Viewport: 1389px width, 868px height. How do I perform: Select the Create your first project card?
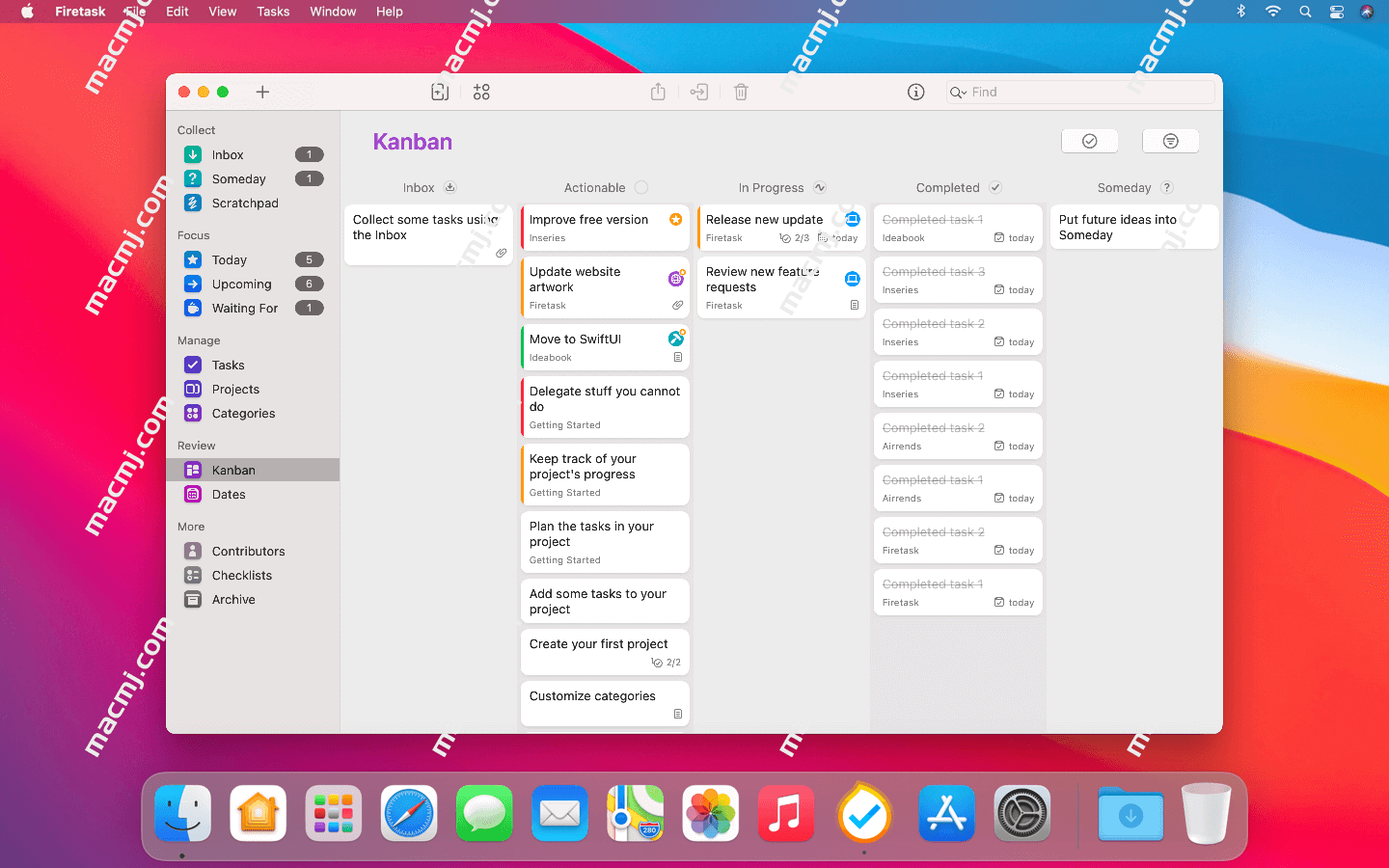[x=605, y=652]
